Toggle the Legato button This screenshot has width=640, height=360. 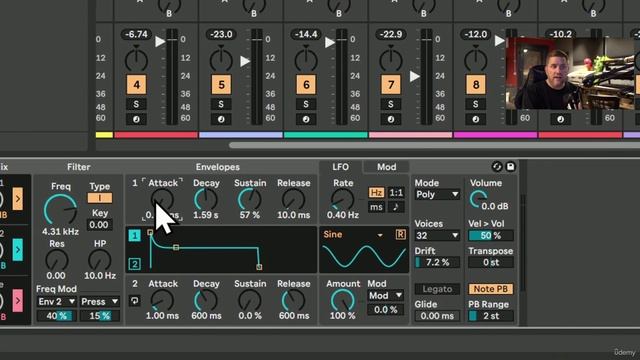[x=437, y=289]
